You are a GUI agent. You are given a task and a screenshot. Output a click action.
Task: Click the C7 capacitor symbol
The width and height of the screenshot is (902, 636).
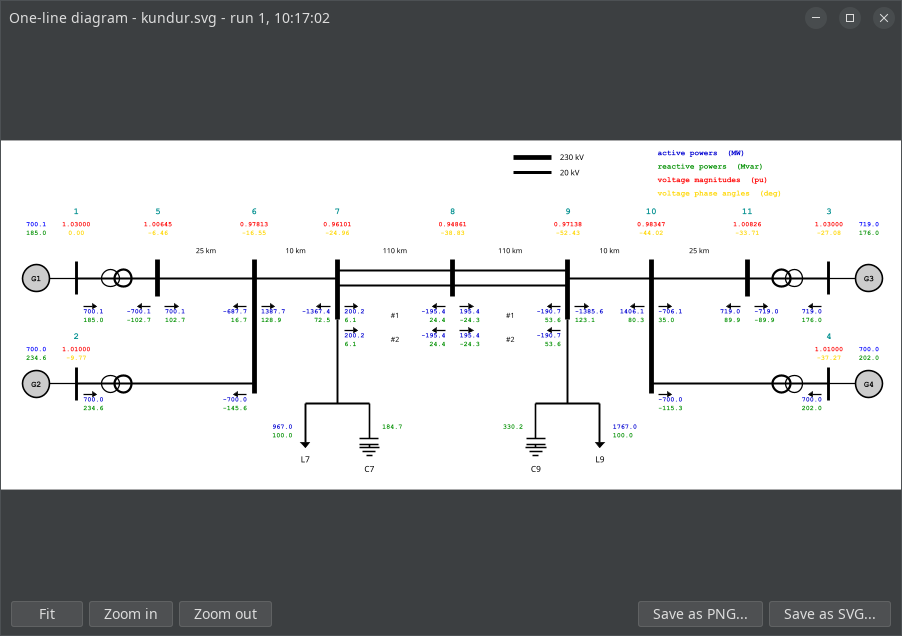click(x=369, y=447)
